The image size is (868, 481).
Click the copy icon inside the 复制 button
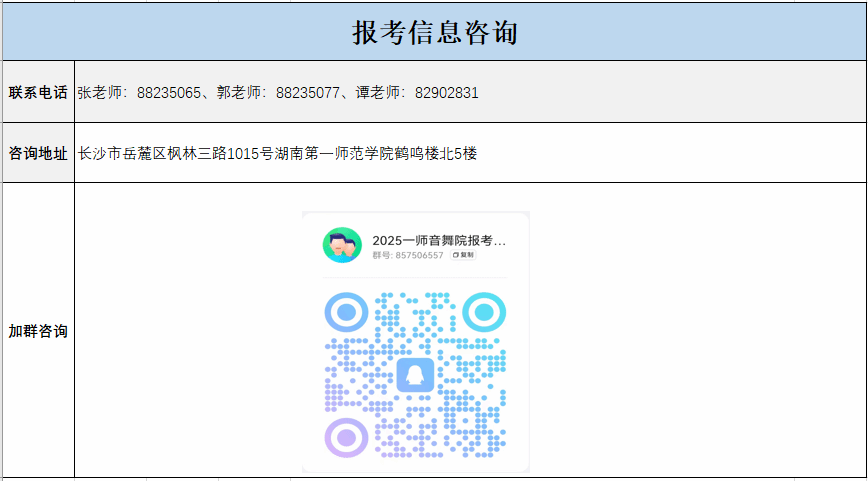456,255
